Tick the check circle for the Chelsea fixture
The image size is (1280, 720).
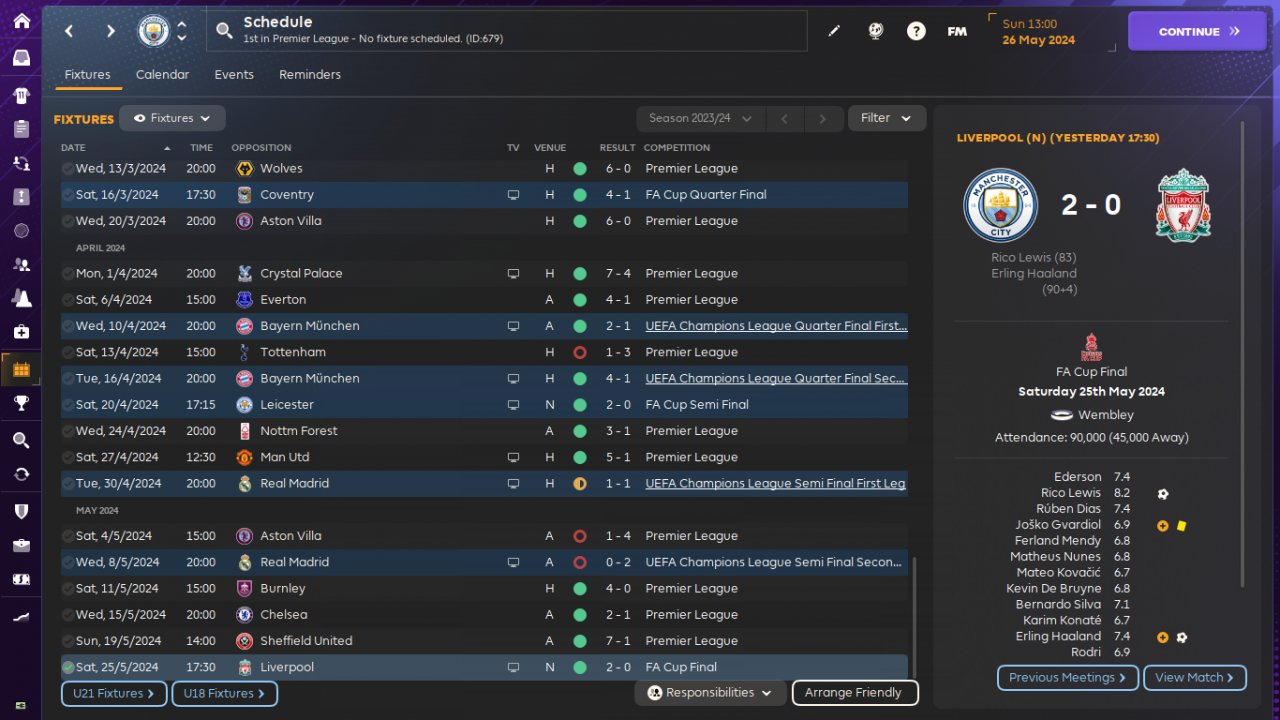68,615
